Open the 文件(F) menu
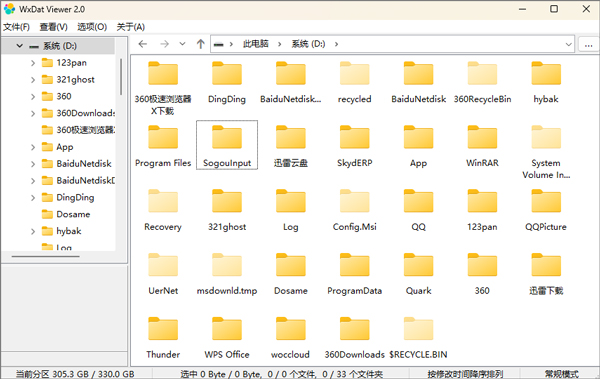Image resolution: width=600 pixels, height=379 pixels. tap(16, 27)
